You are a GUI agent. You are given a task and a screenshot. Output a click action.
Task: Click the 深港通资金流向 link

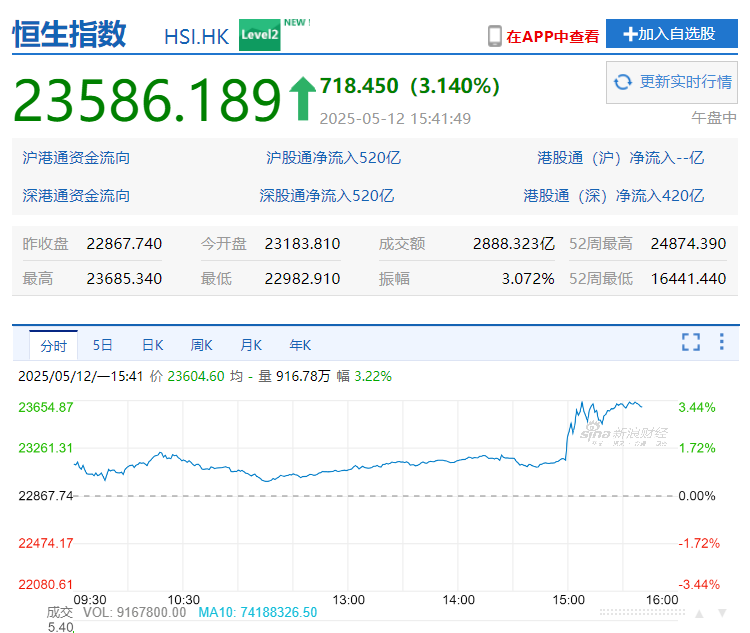[76, 196]
